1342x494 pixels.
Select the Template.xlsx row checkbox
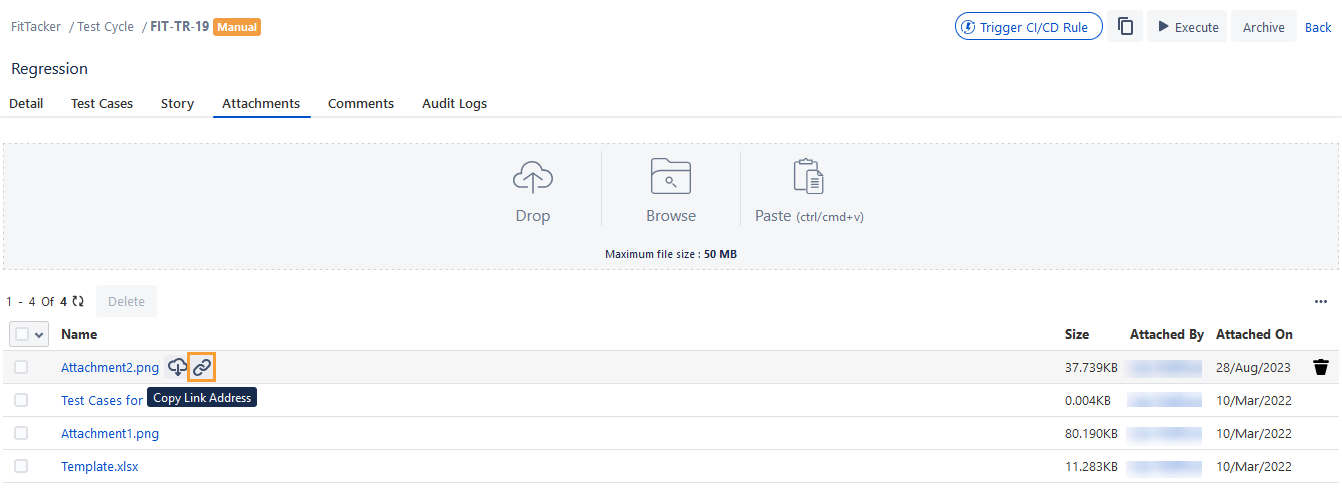click(21, 466)
